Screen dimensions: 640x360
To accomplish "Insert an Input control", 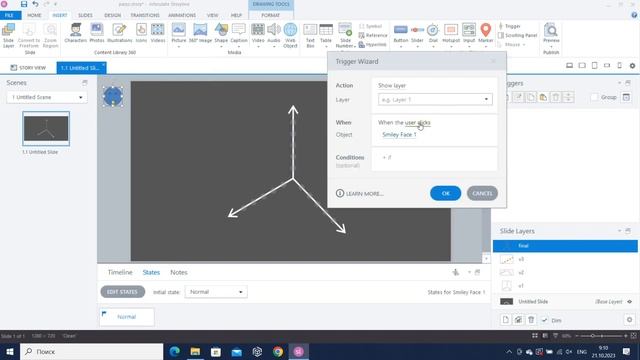I will (x=469, y=34).
